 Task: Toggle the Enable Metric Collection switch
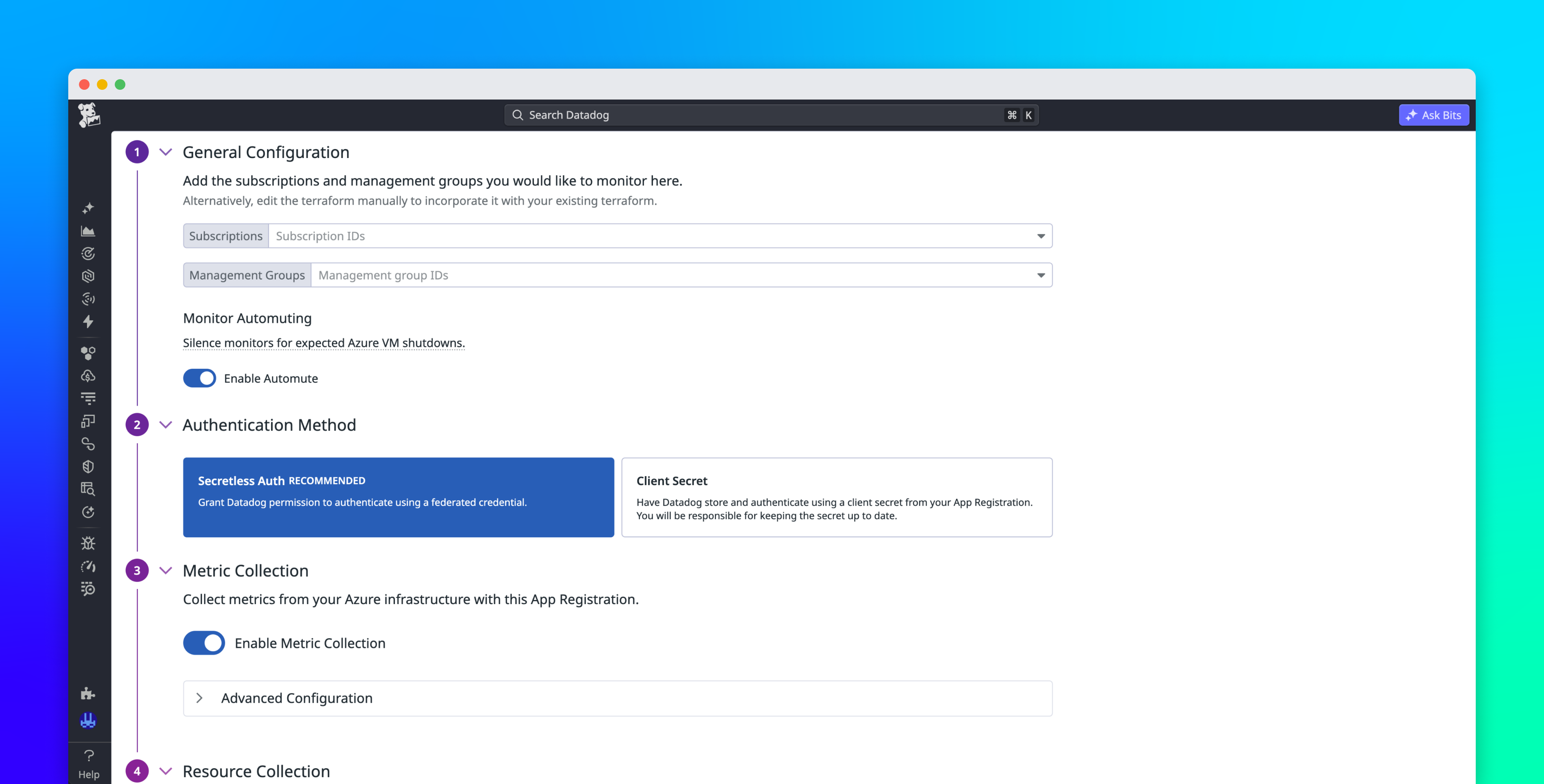tap(204, 643)
